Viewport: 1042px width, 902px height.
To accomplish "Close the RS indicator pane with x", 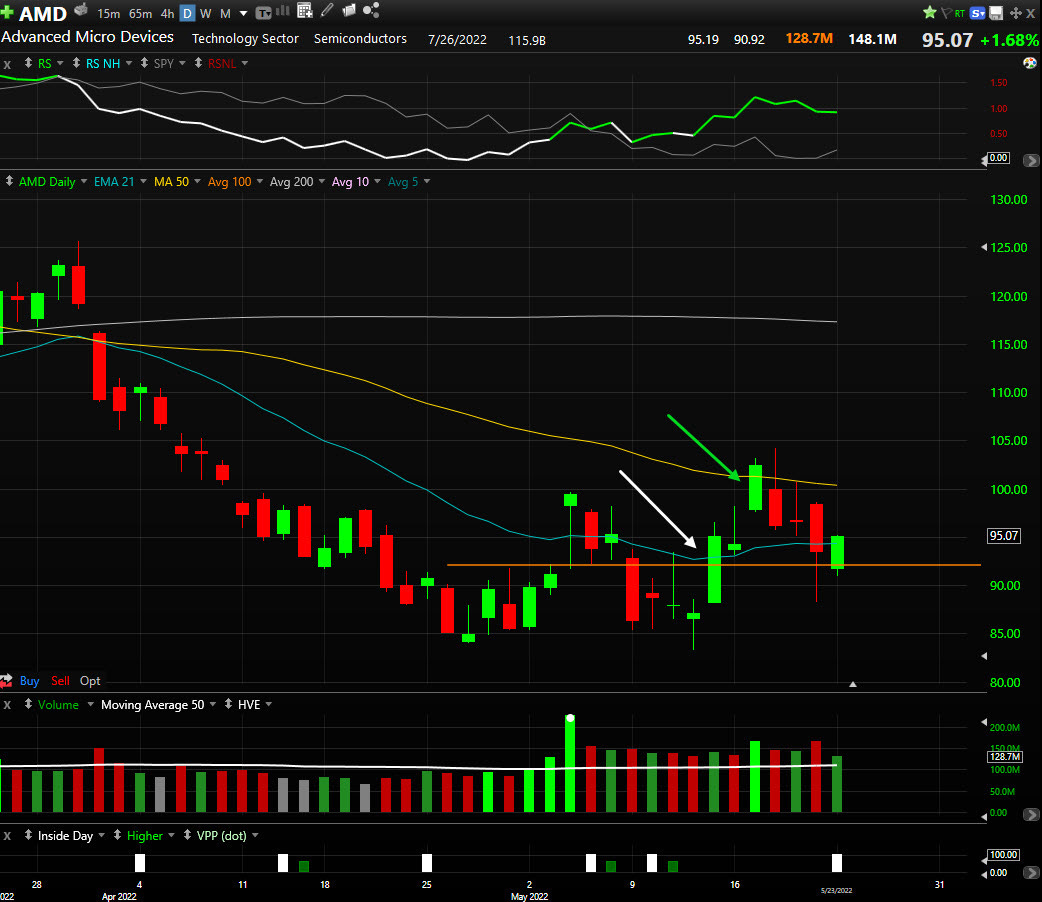I will coord(7,64).
